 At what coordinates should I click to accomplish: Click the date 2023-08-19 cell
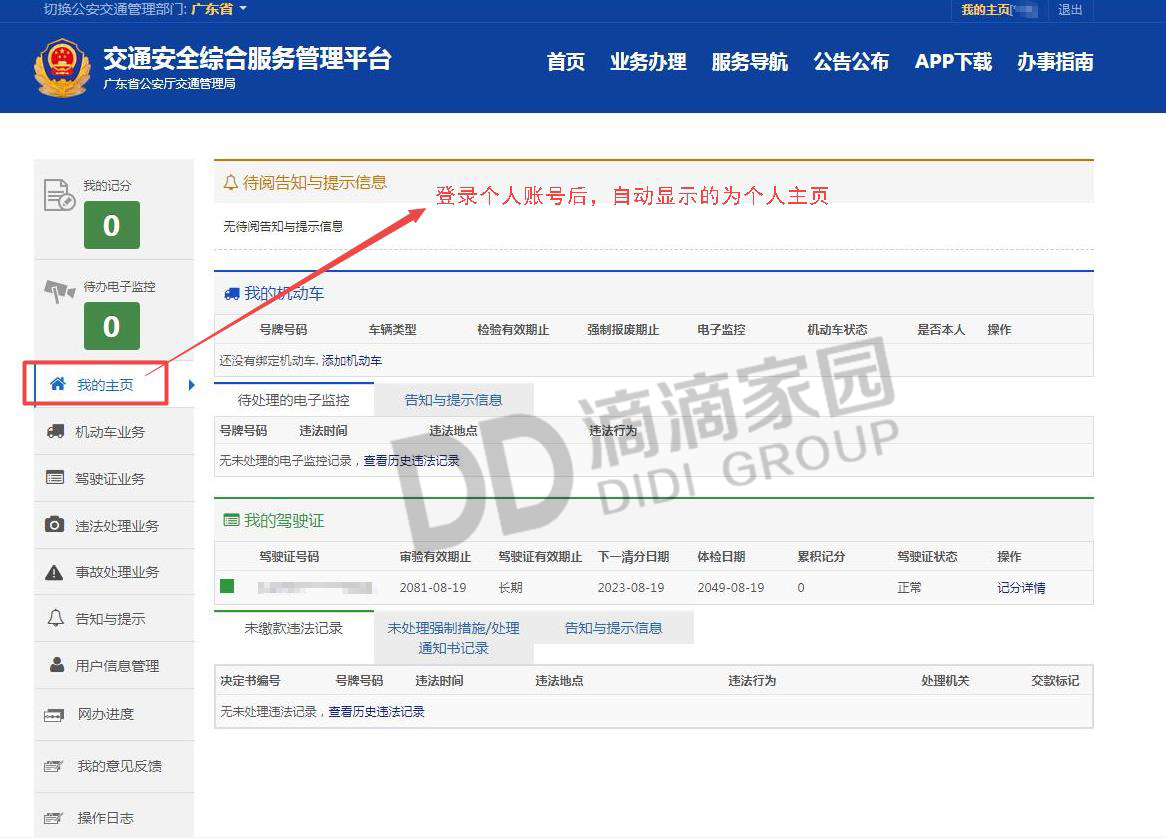coord(631,587)
